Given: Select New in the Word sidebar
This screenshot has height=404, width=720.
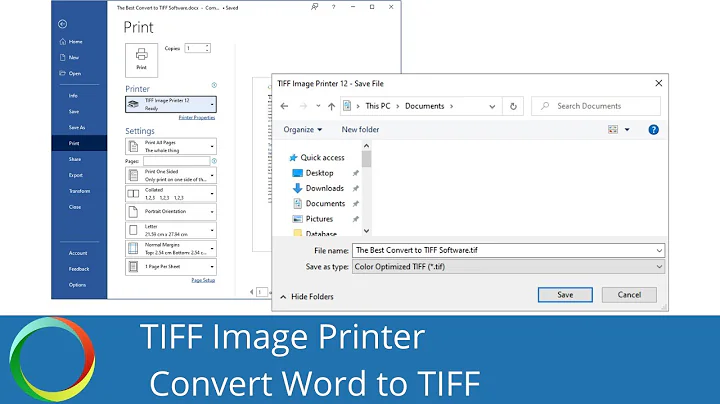Looking at the screenshot, I should [x=69, y=57].
